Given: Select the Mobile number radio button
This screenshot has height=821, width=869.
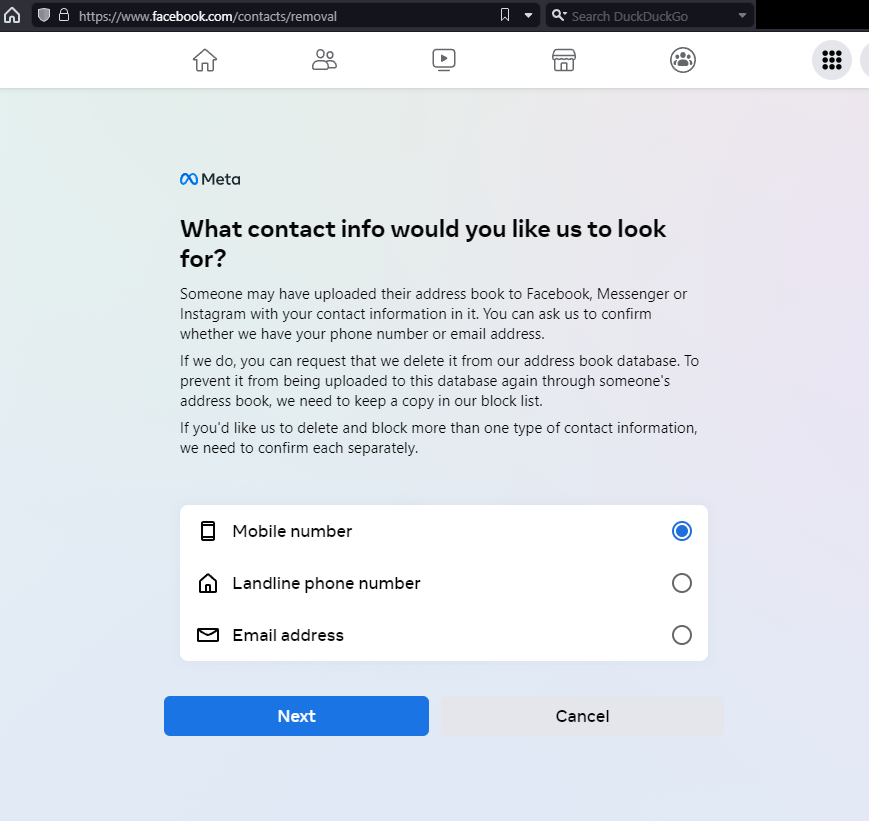Looking at the screenshot, I should point(682,531).
